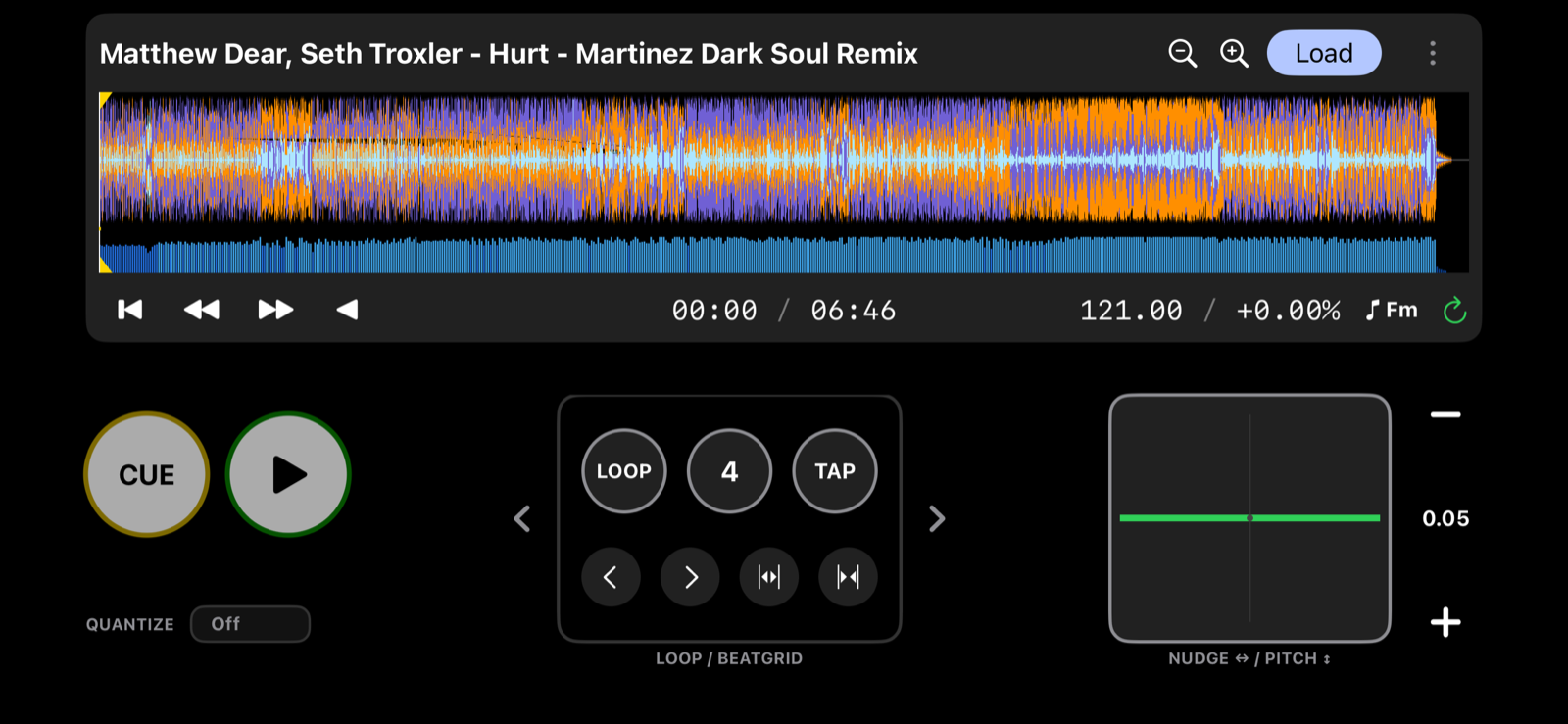1568x724 pixels.
Task: Start playback with the Play button
Action: 288,474
